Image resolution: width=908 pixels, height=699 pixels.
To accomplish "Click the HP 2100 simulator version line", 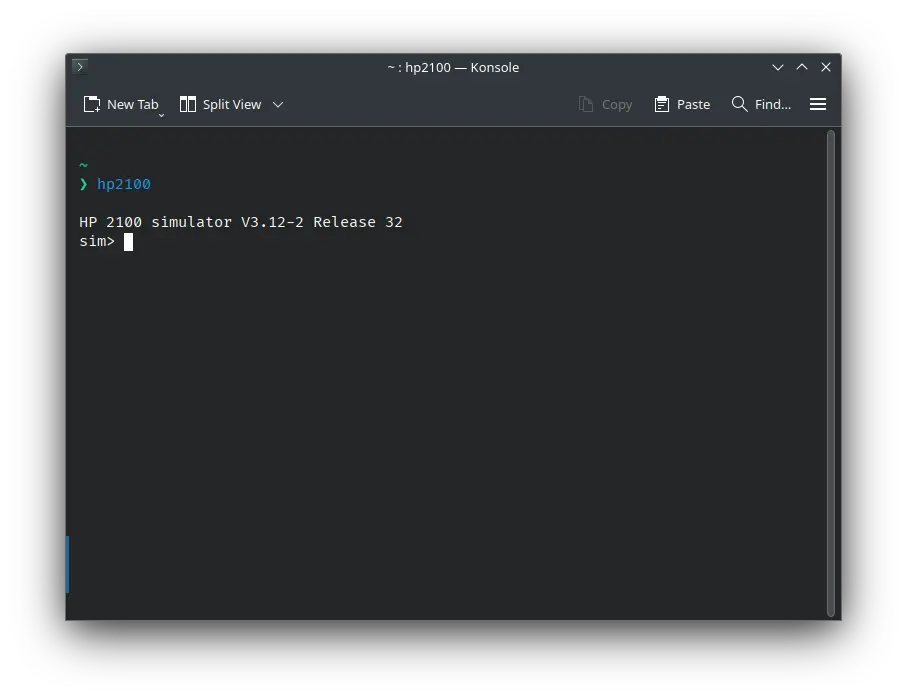I will click(x=241, y=222).
